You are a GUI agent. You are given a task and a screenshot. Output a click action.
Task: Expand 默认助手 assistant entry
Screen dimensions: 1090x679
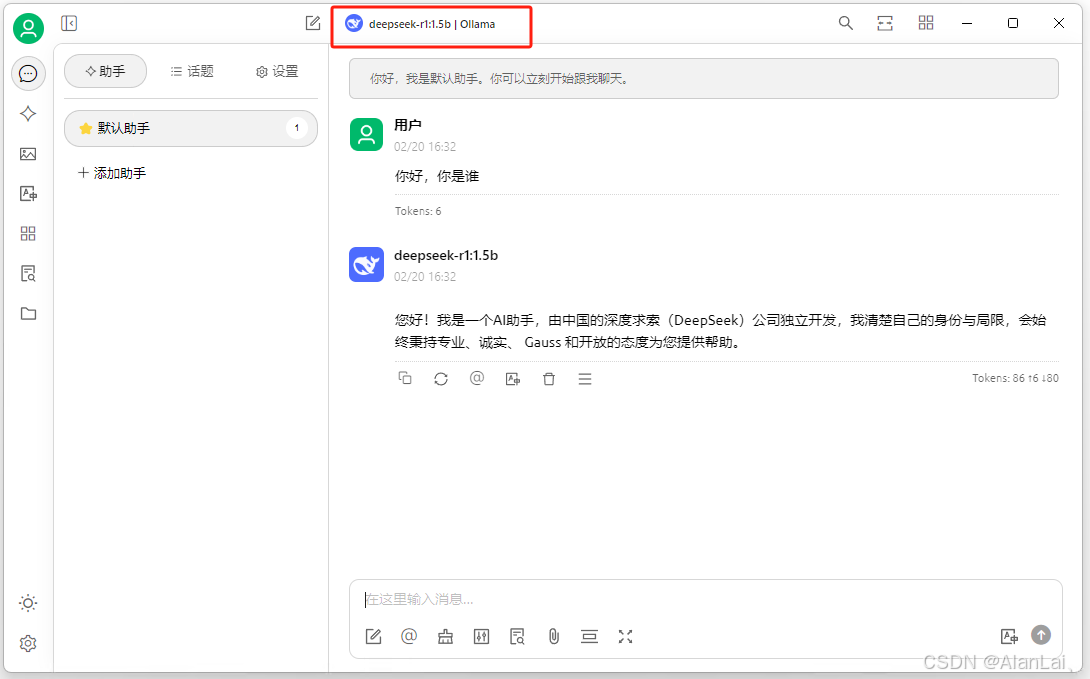(x=190, y=128)
